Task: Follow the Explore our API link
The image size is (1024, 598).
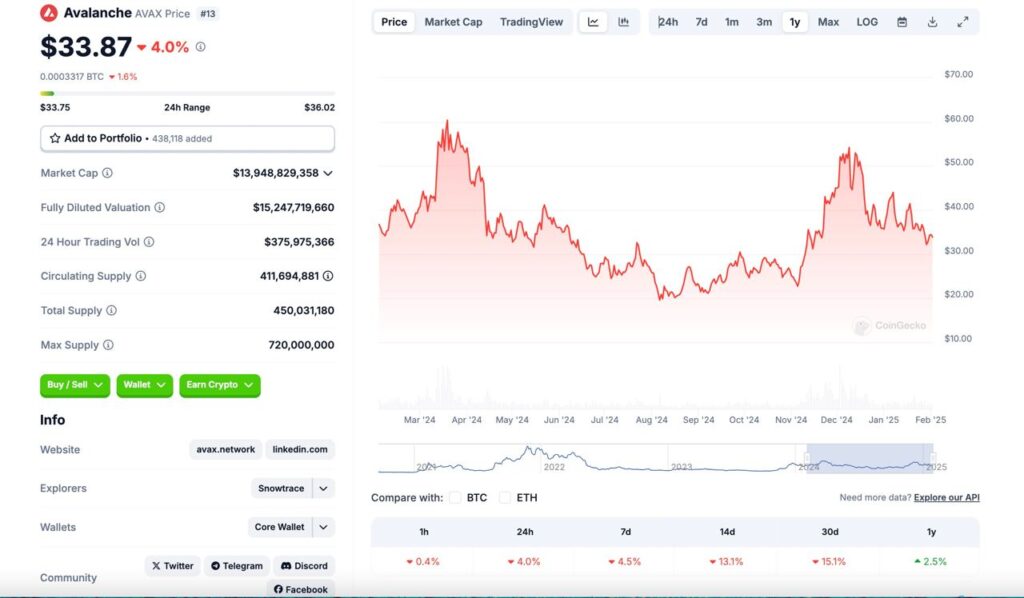Action: pyautogui.click(x=946, y=497)
